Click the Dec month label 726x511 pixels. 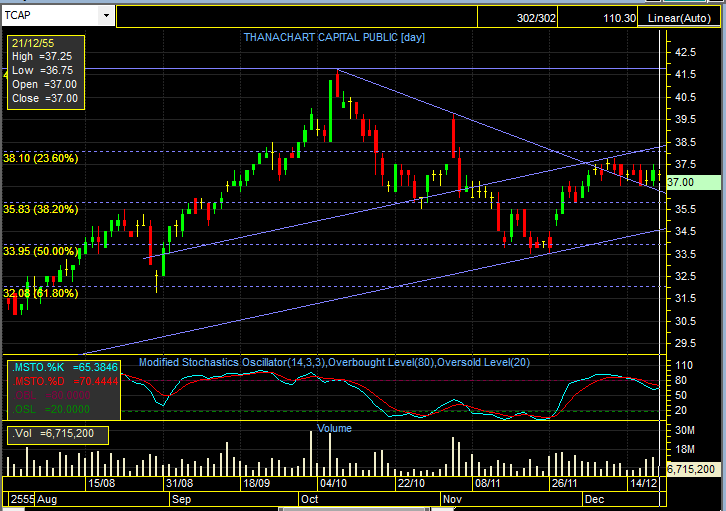(595, 499)
